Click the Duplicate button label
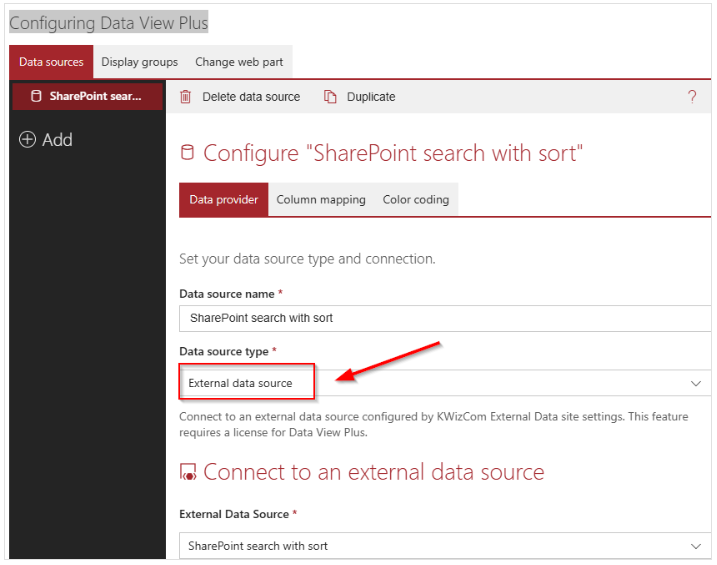Viewport: 717px width, 565px height. pos(371,97)
